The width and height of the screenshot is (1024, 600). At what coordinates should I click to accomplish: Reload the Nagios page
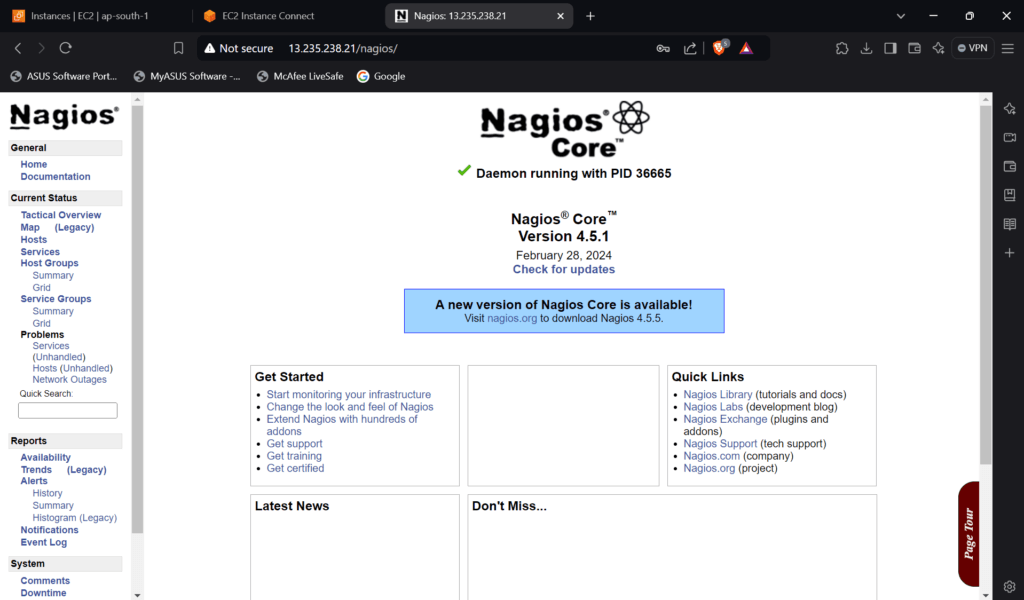(65, 48)
